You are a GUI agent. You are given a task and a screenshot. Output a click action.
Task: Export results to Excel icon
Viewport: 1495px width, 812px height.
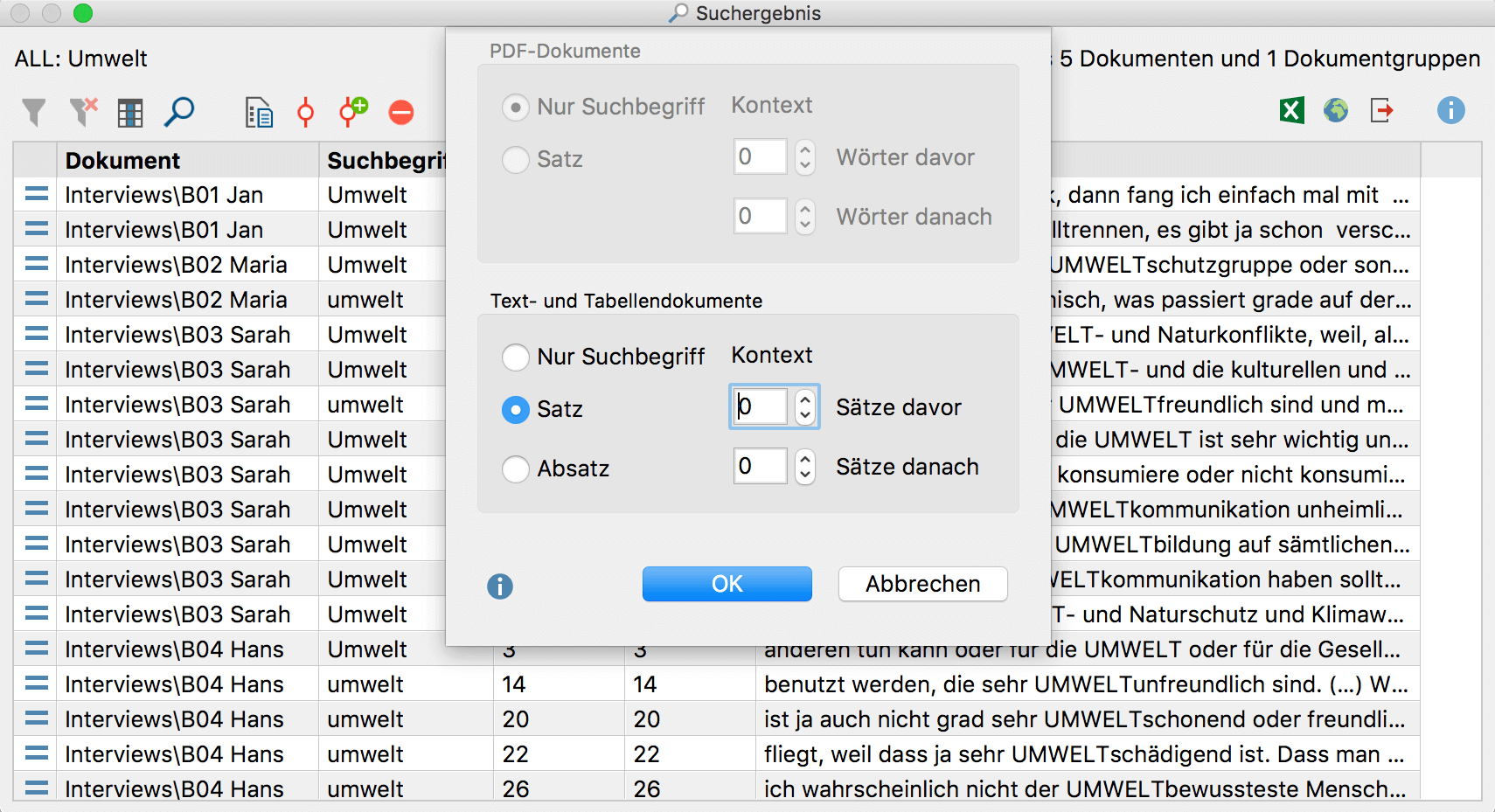point(1291,110)
